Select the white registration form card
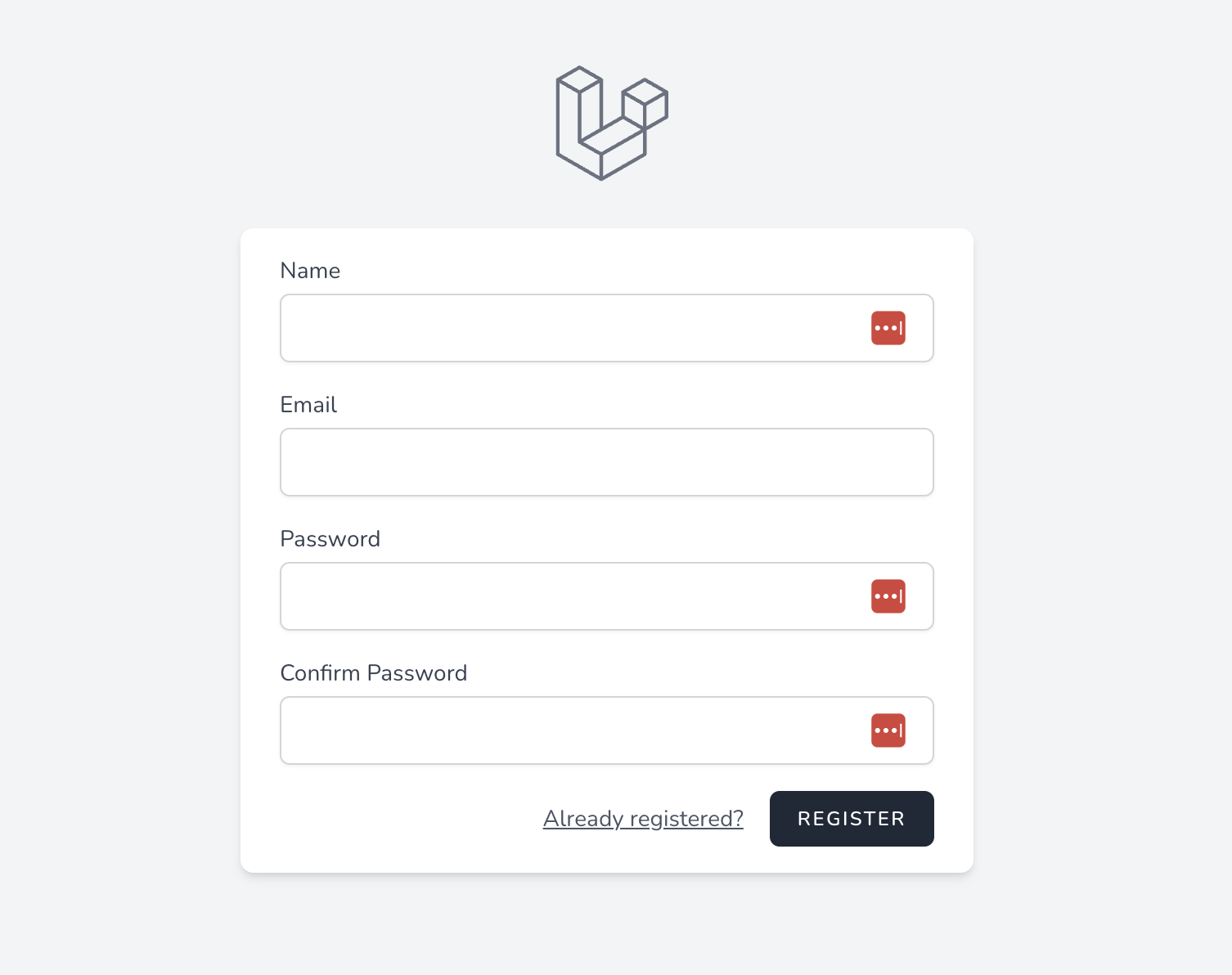Viewport: 1232px width, 975px height. click(x=606, y=550)
